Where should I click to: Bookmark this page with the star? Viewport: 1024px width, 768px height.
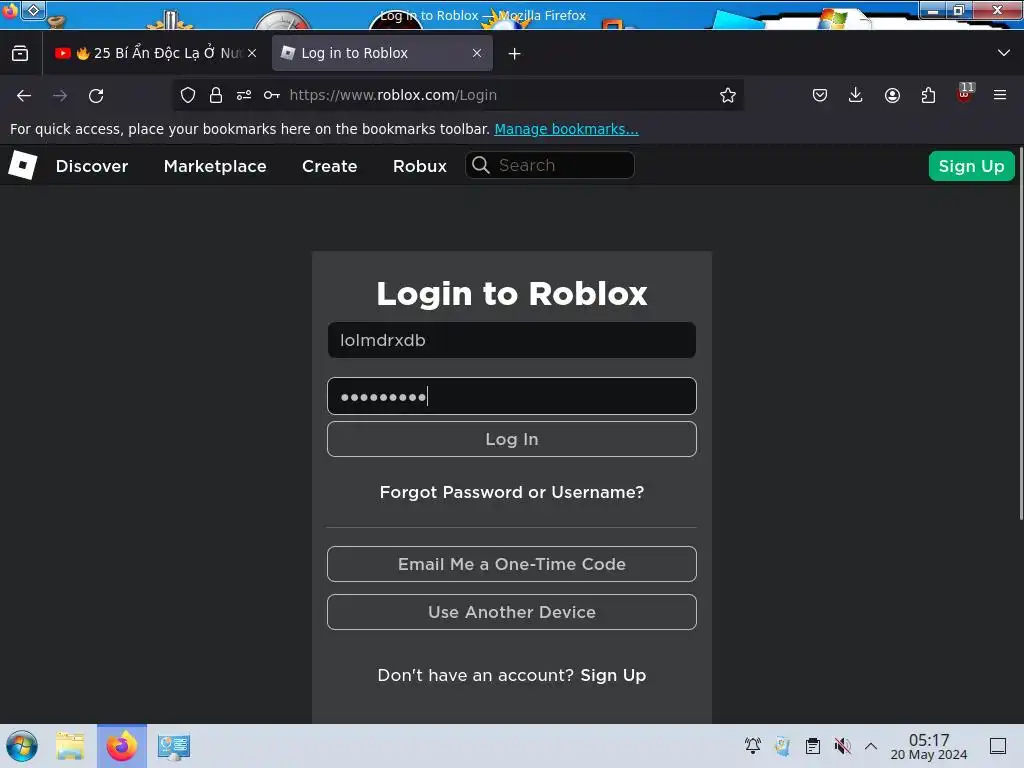(728, 95)
